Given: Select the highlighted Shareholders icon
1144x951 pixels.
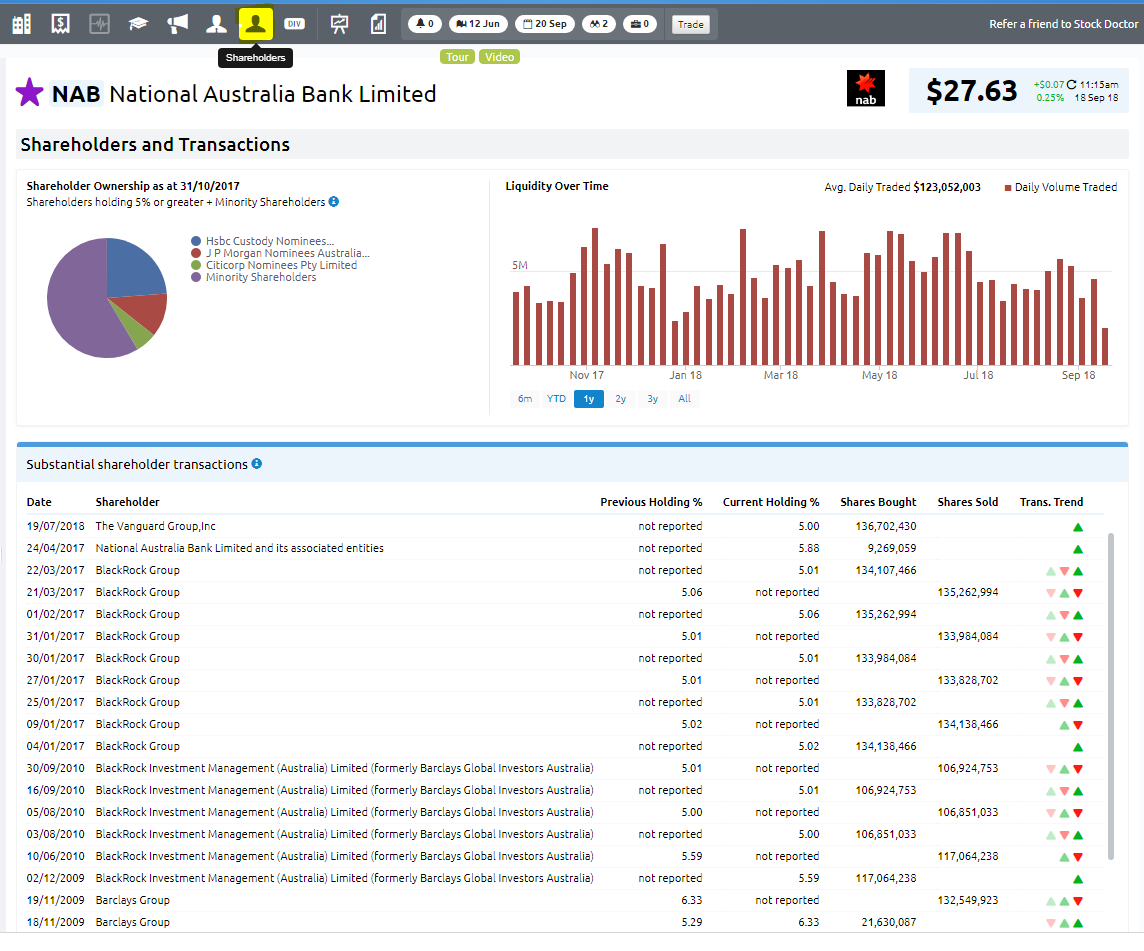Looking at the screenshot, I should [255, 24].
